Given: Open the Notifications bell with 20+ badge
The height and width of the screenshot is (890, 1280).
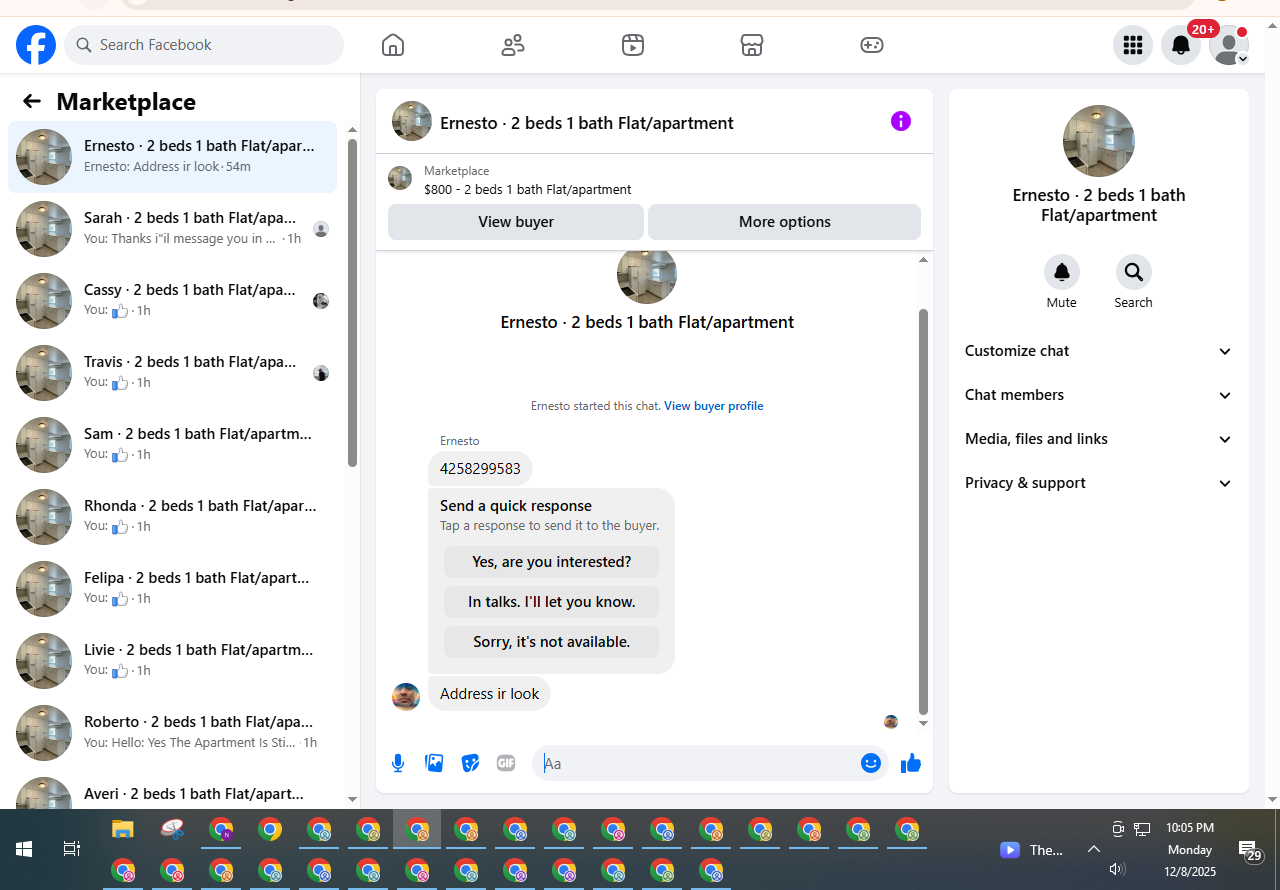Looking at the screenshot, I should pyautogui.click(x=1181, y=45).
